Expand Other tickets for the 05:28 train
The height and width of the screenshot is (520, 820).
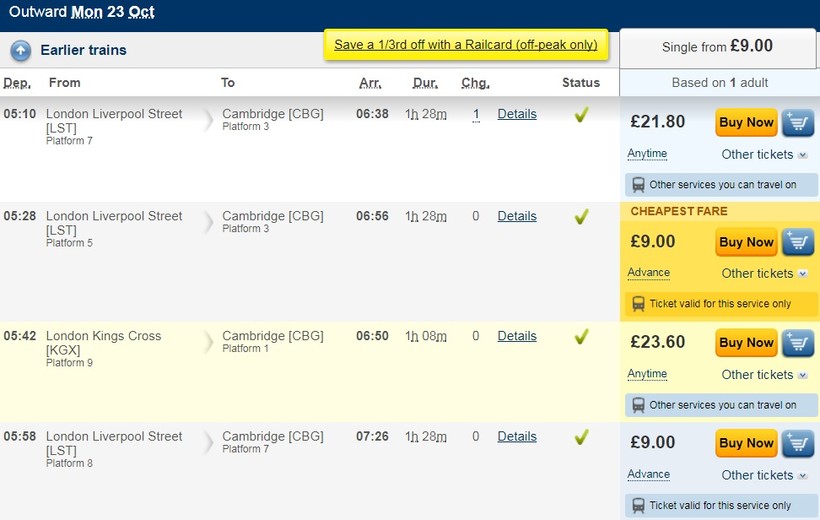click(x=764, y=274)
